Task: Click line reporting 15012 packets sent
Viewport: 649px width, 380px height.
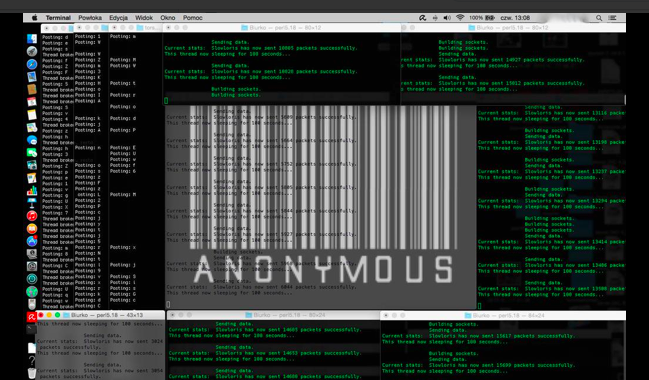Action: tap(493, 83)
